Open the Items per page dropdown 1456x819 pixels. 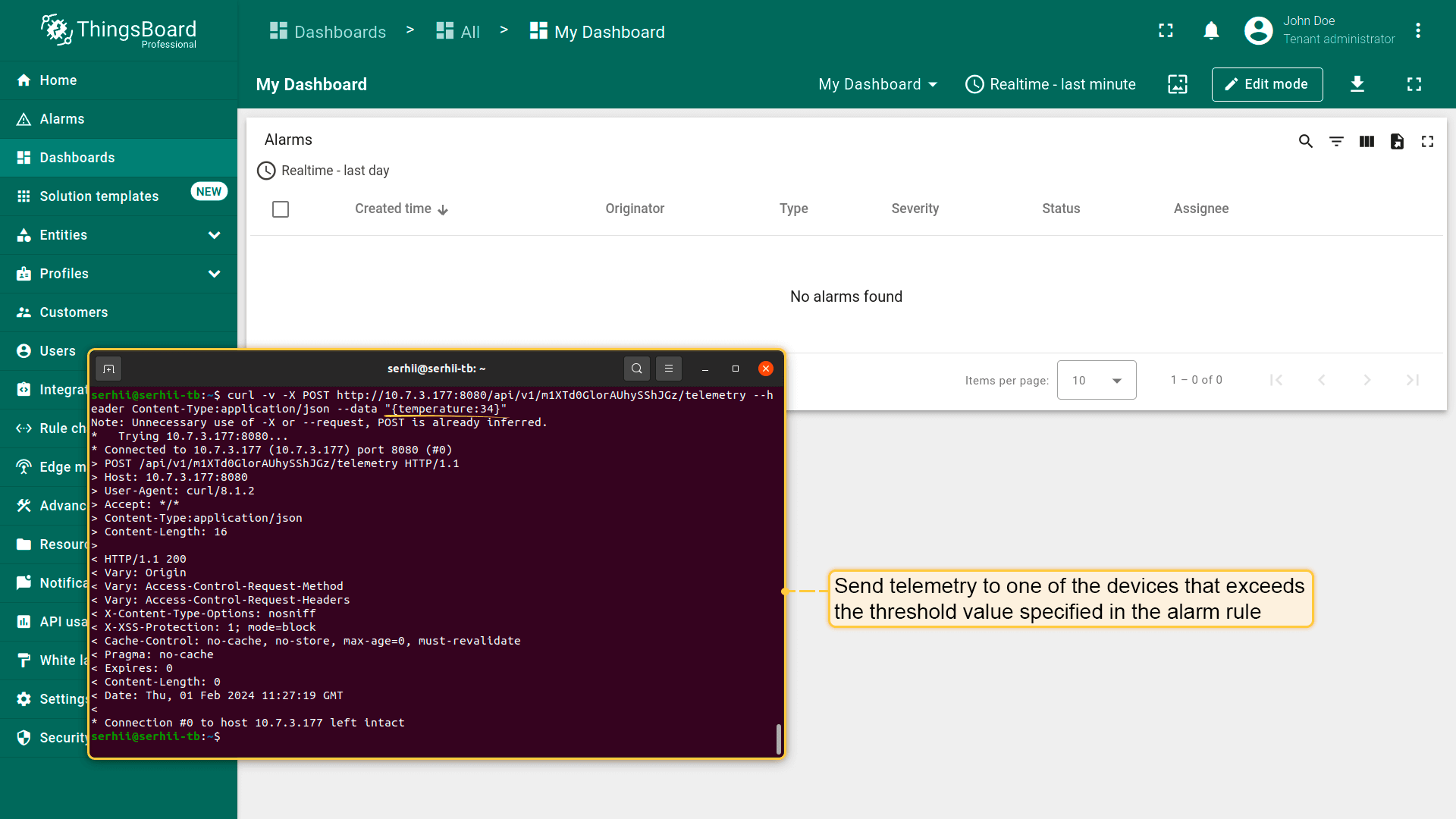coord(1097,380)
